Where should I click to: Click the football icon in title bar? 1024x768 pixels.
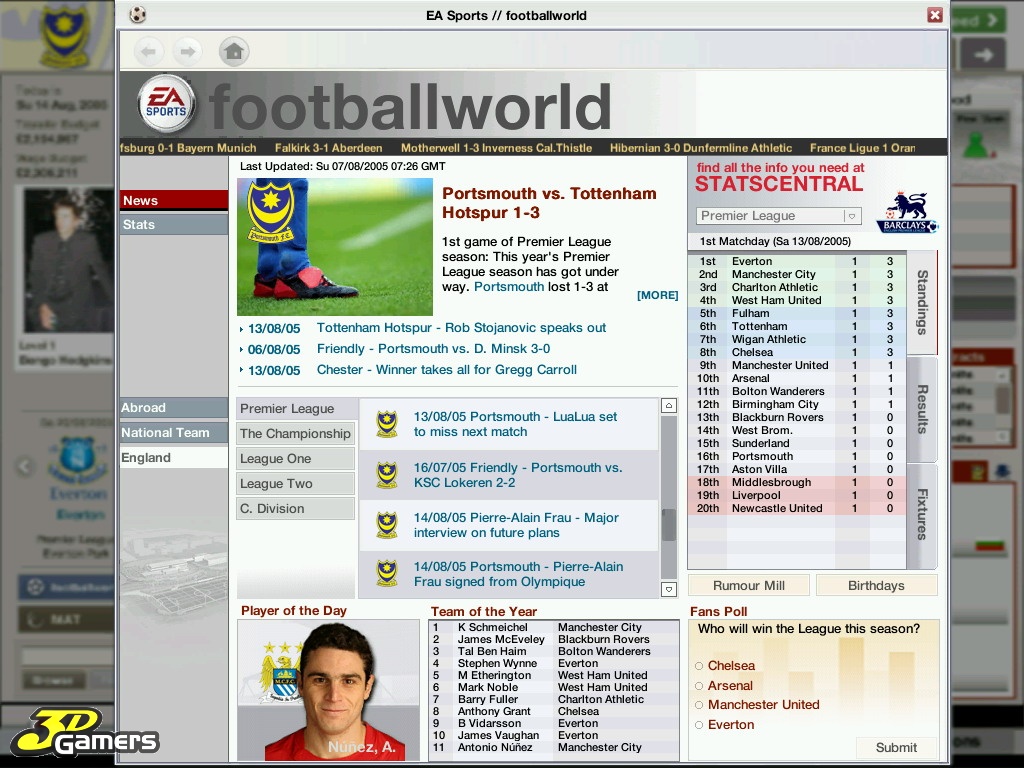[138, 15]
